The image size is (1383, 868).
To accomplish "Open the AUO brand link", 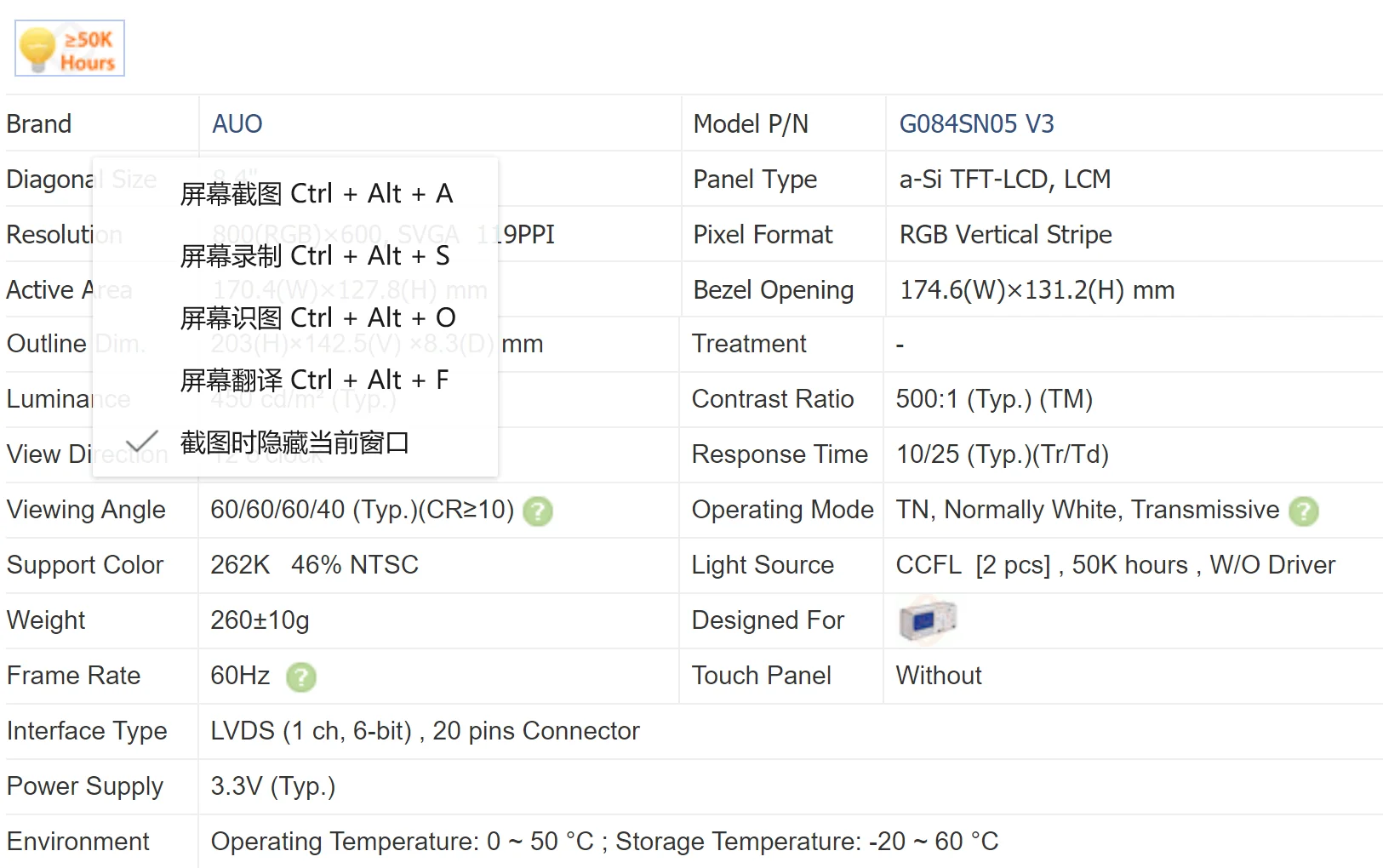I will click(x=237, y=124).
